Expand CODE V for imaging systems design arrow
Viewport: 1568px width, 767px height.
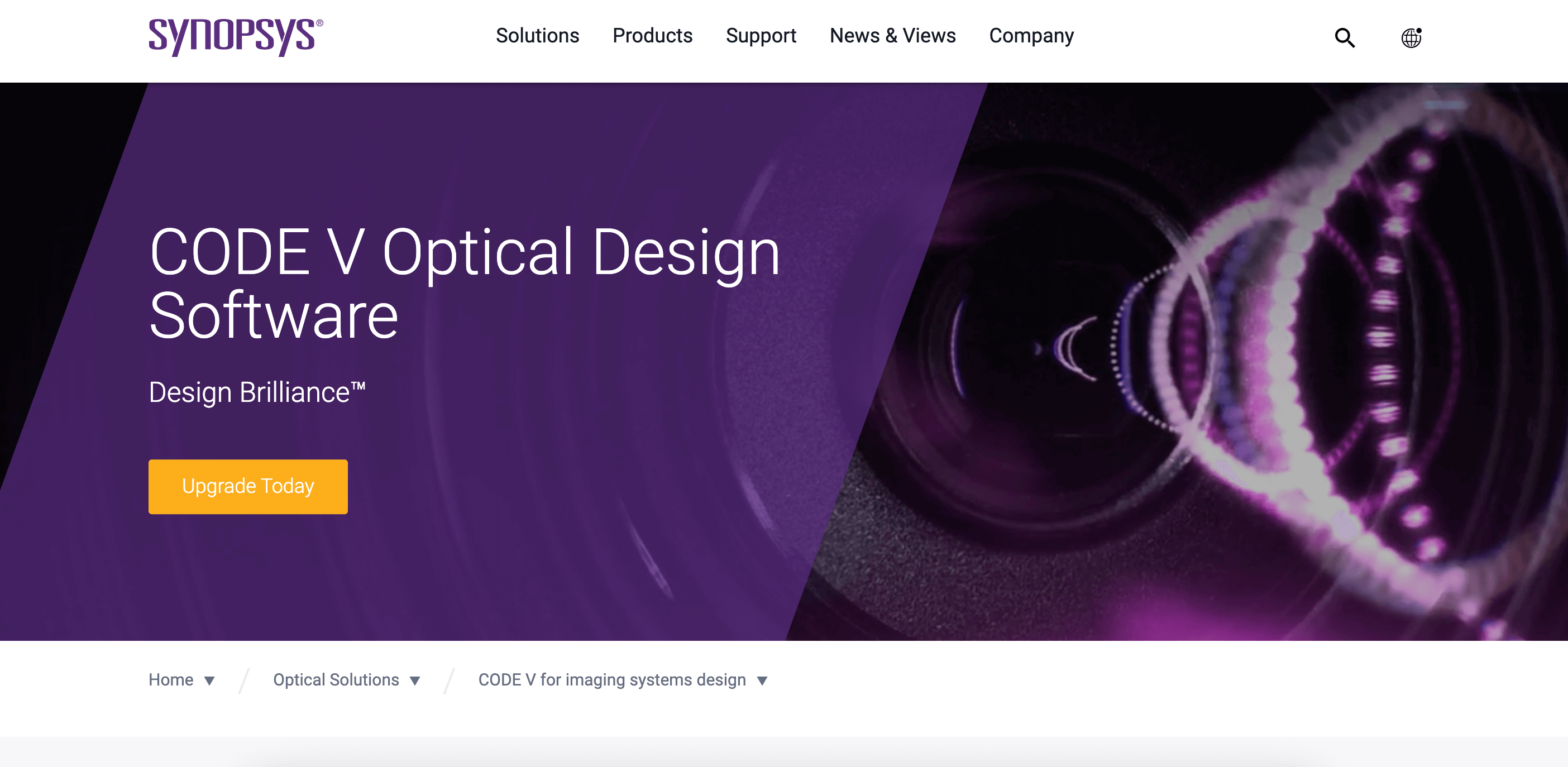762,681
